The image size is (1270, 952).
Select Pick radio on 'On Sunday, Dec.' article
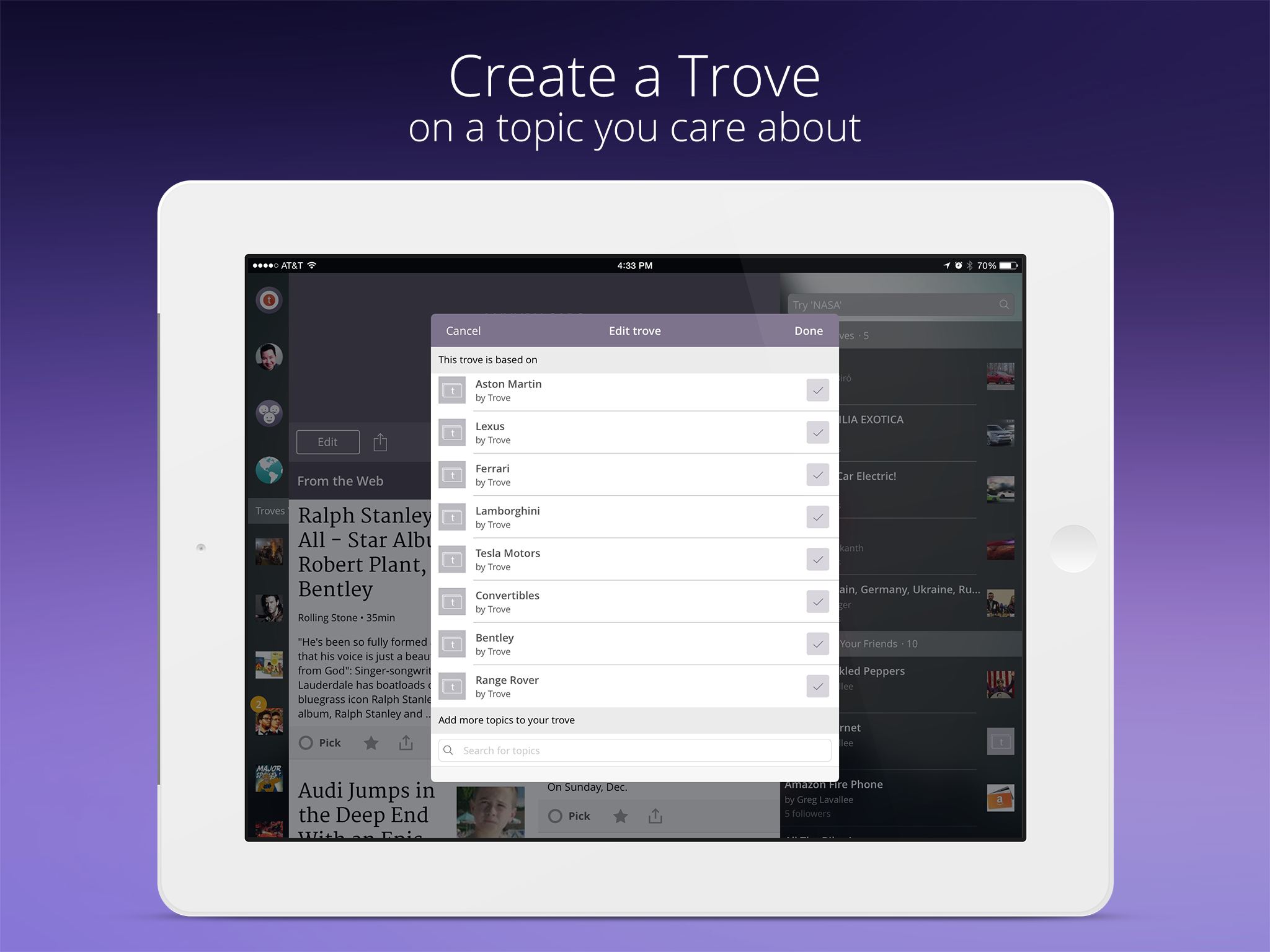tap(556, 816)
